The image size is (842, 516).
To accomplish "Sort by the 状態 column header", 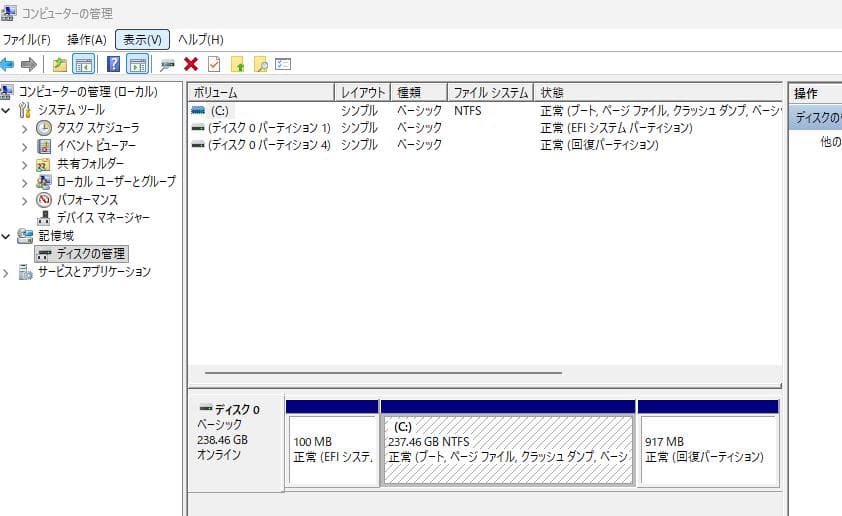I will click(658, 92).
